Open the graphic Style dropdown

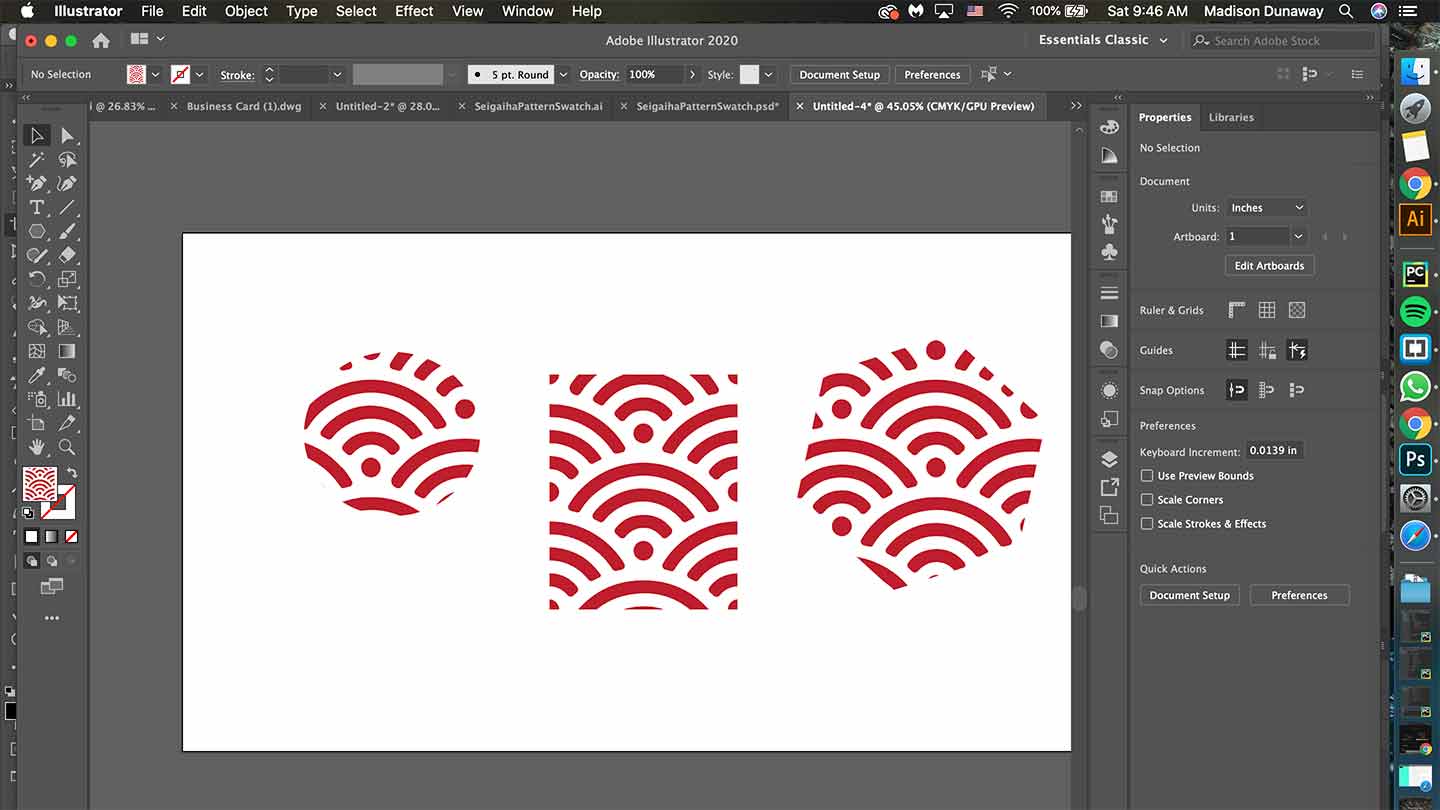[x=769, y=75]
